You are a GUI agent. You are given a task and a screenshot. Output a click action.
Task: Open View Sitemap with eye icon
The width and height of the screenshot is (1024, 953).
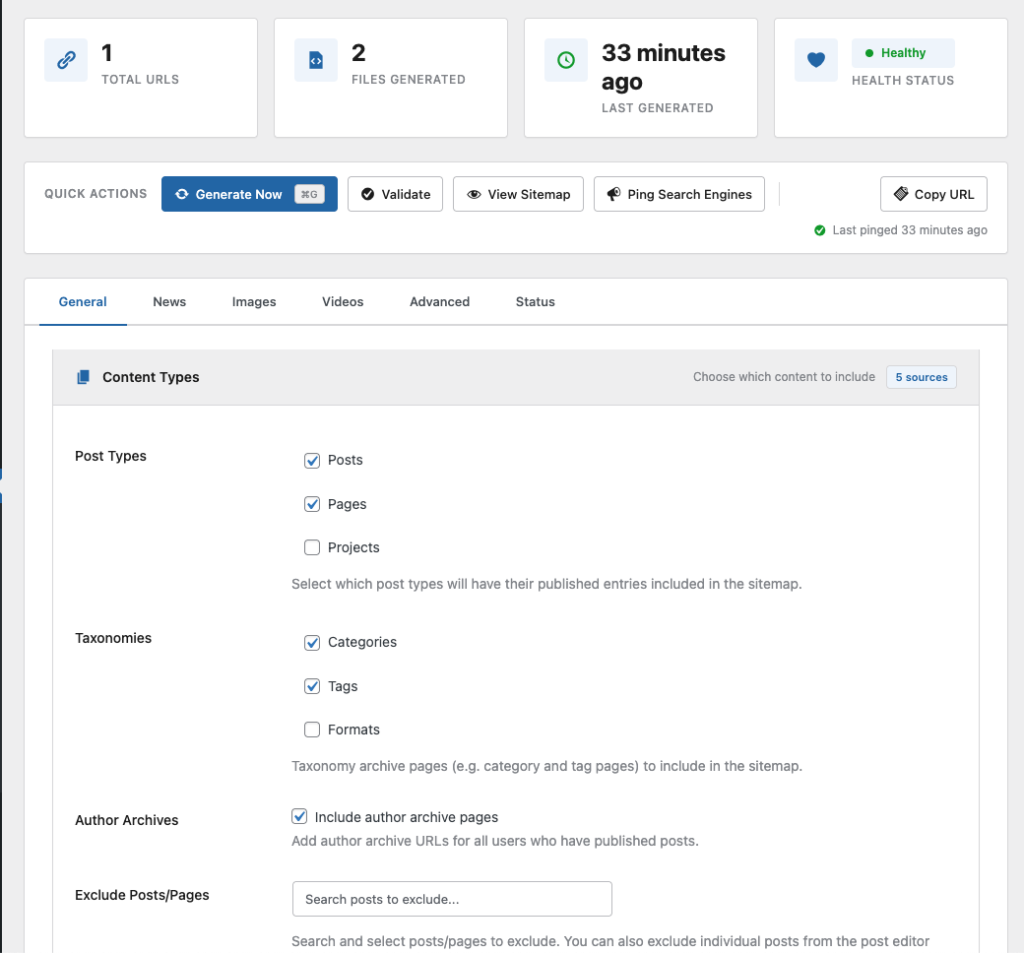(x=518, y=194)
